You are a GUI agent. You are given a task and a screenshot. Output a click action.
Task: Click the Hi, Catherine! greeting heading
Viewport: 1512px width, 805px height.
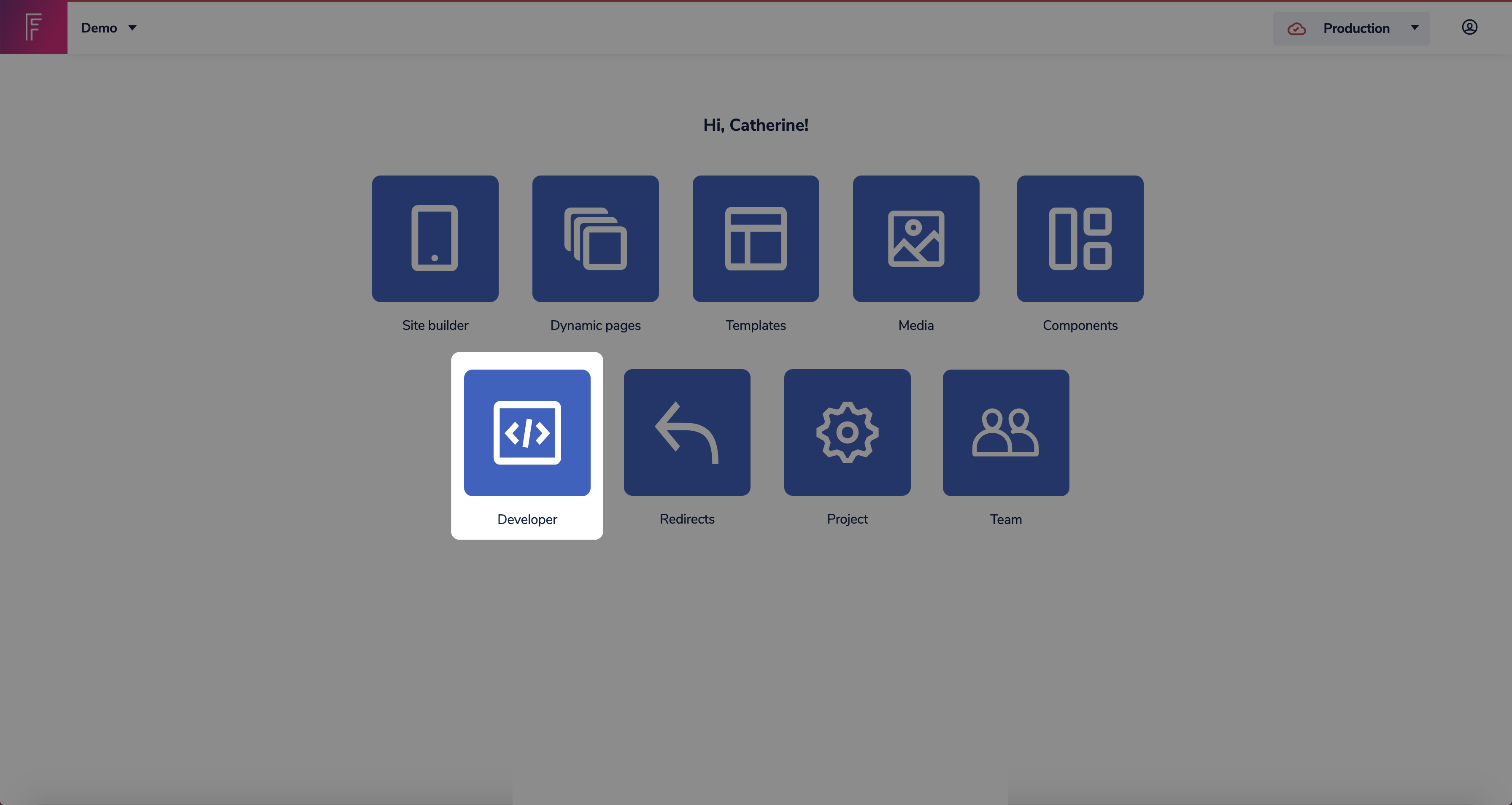pyautogui.click(x=756, y=125)
